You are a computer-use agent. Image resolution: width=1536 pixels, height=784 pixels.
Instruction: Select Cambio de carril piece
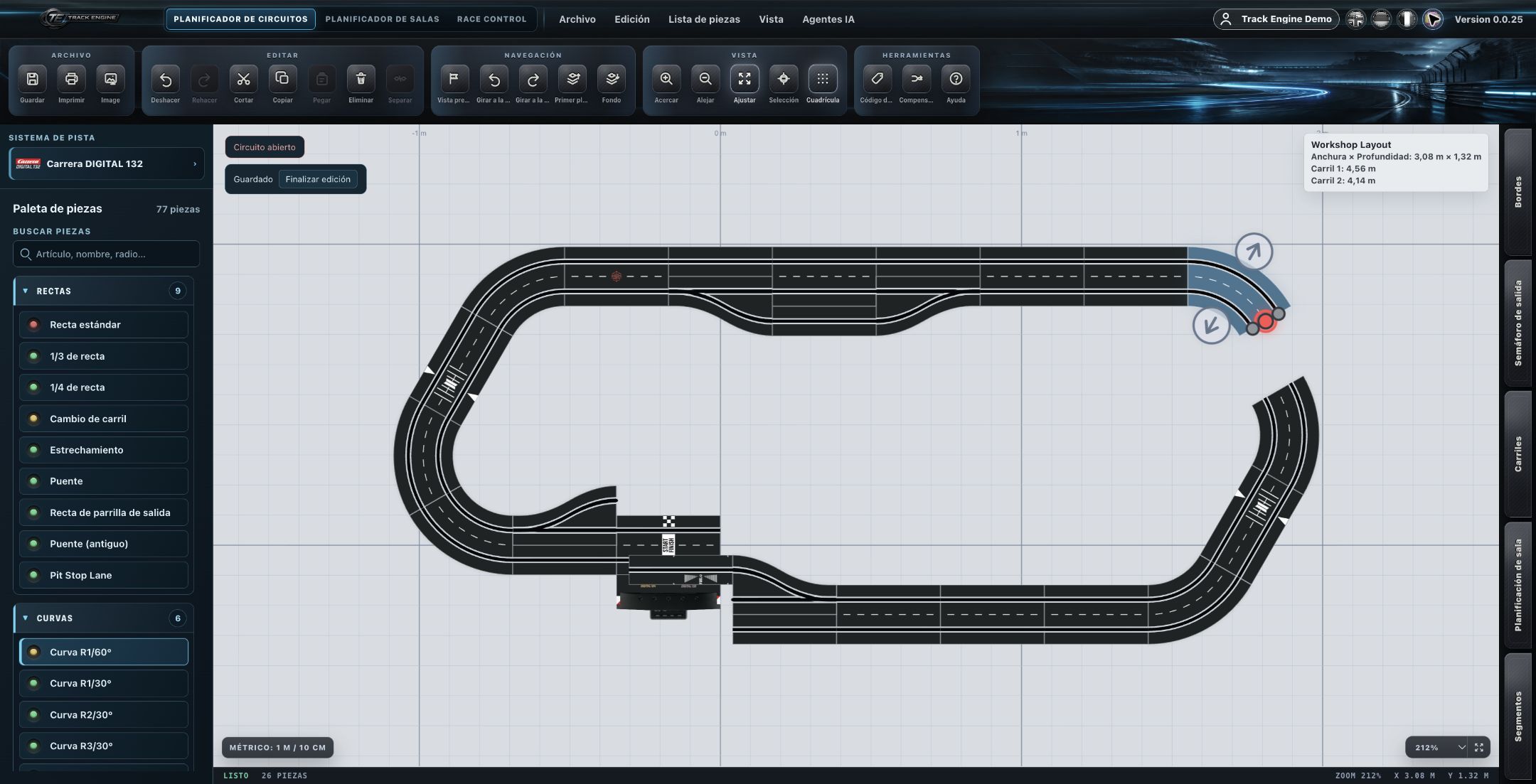[x=104, y=419]
